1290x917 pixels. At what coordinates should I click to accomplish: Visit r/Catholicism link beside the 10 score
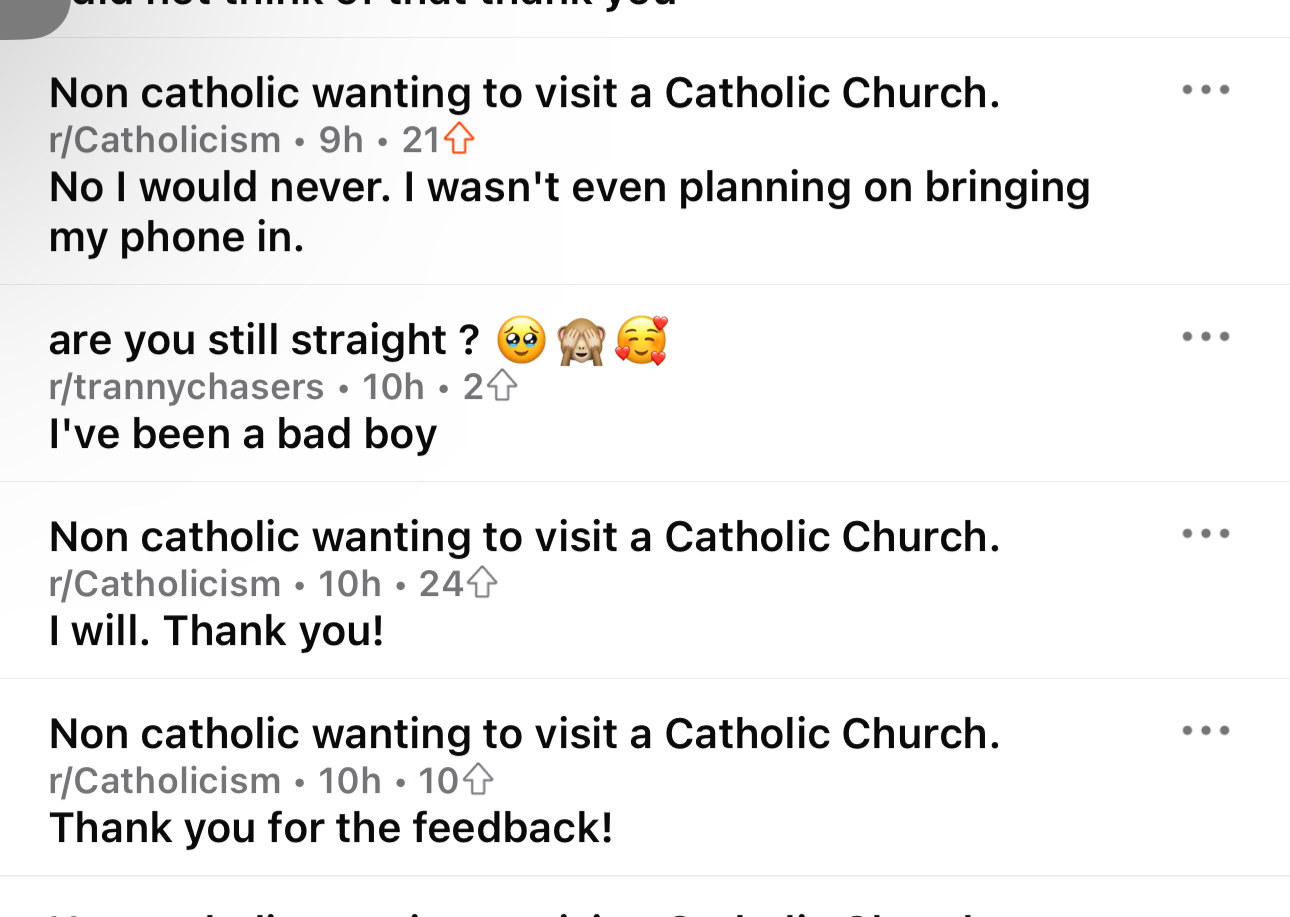(165, 780)
